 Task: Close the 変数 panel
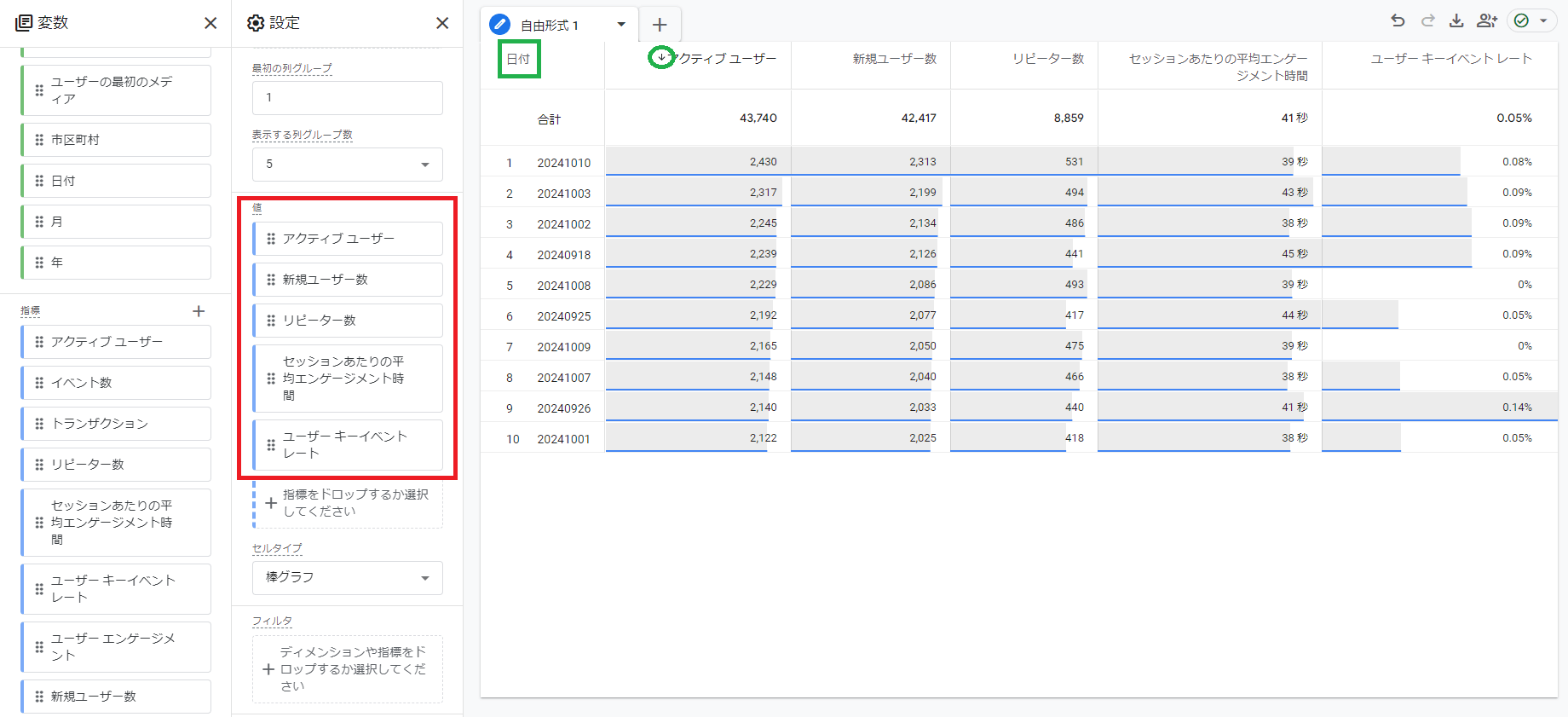point(210,23)
